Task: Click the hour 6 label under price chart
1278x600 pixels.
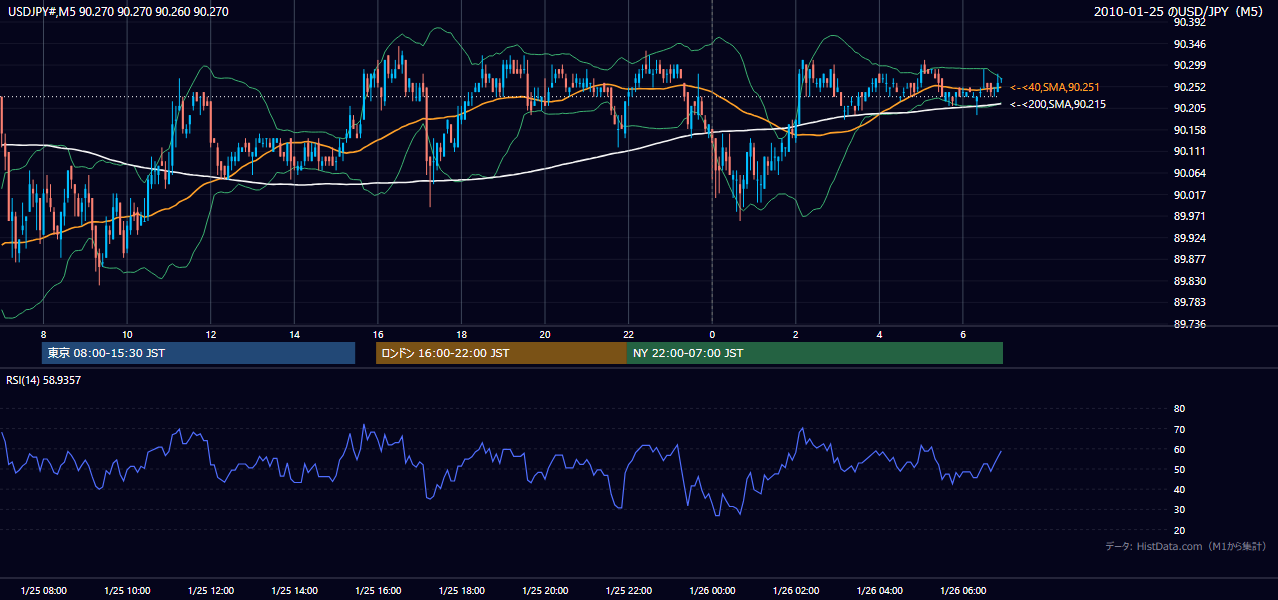Action: (x=962, y=334)
